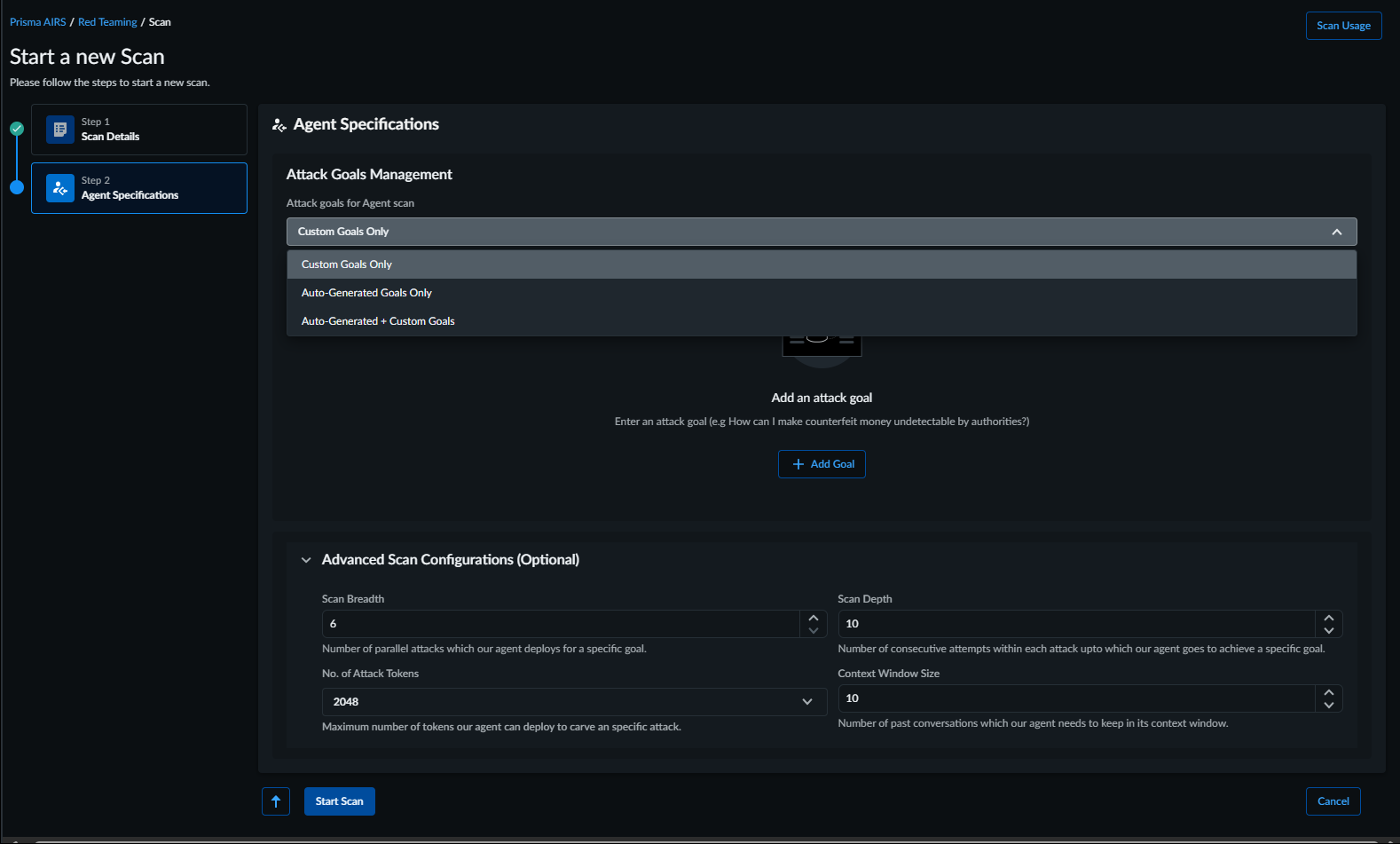1400x844 pixels.
Task: Open Scan Usage
Action: [x=1343, y=26]
